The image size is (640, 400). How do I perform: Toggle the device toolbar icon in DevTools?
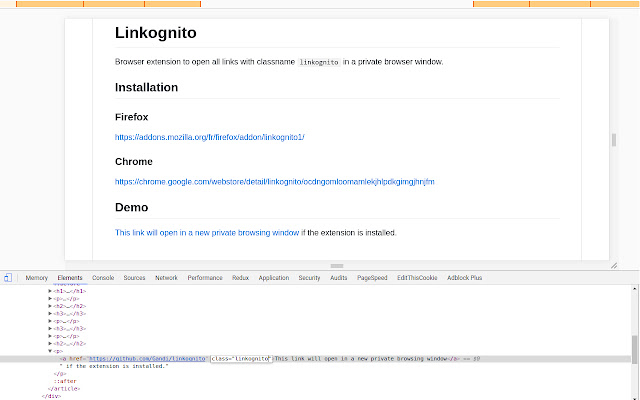point(8,278)
